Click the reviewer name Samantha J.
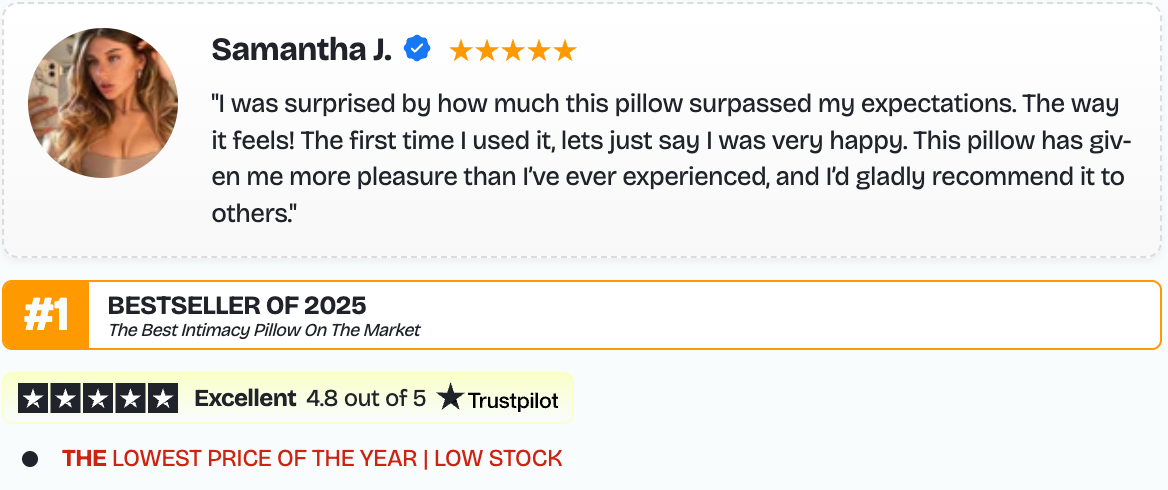This screenshot has height=490, width=1168. coord(301,49)
